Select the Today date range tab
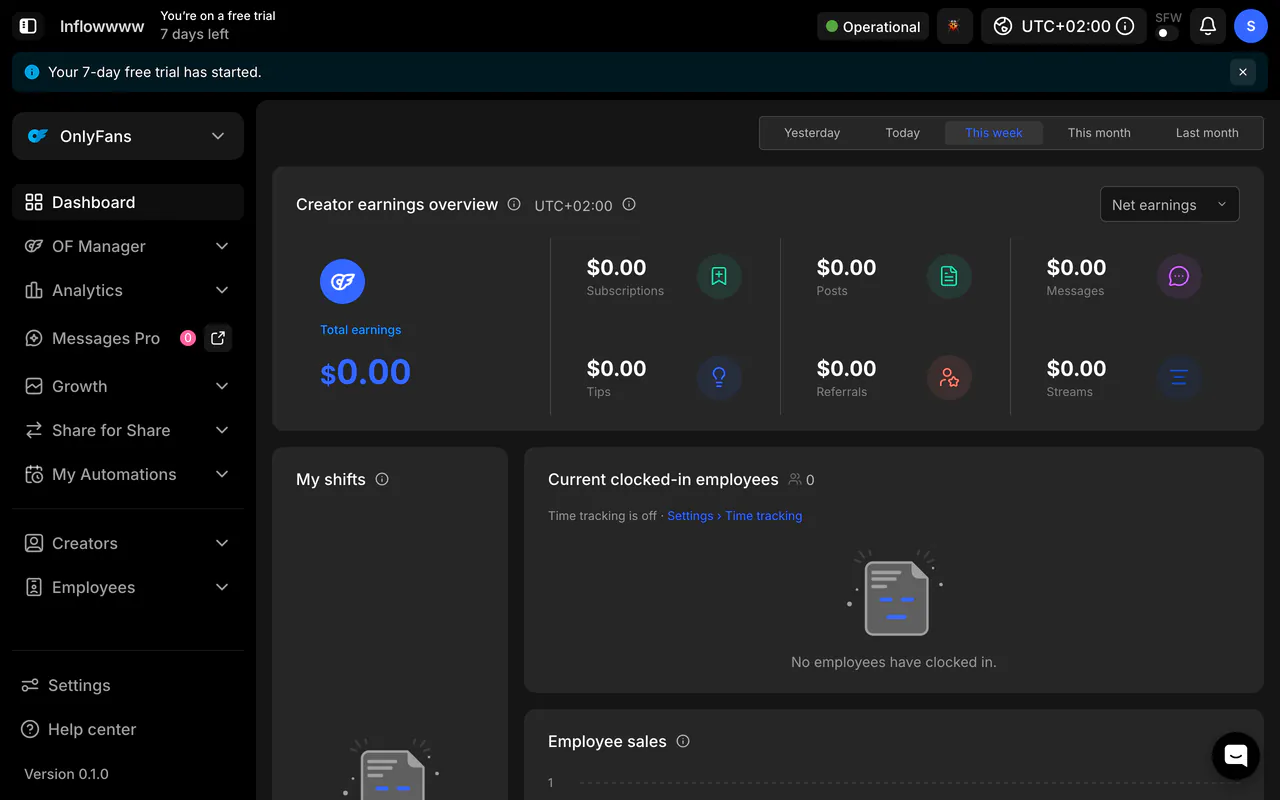Screen dimensions: 1280x800 902,133
